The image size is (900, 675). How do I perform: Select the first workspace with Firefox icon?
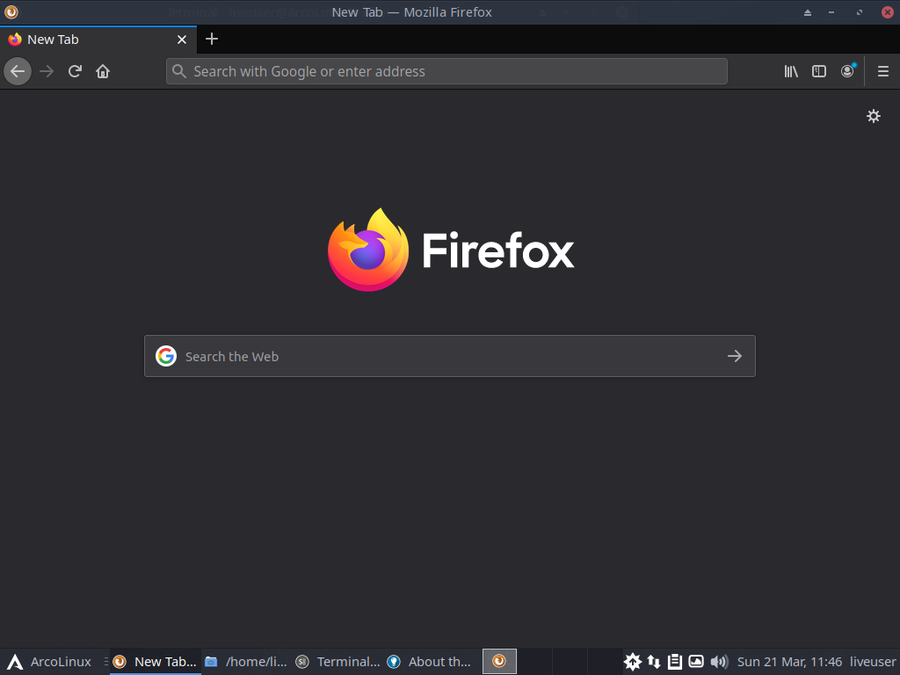(x=499, y=661)
